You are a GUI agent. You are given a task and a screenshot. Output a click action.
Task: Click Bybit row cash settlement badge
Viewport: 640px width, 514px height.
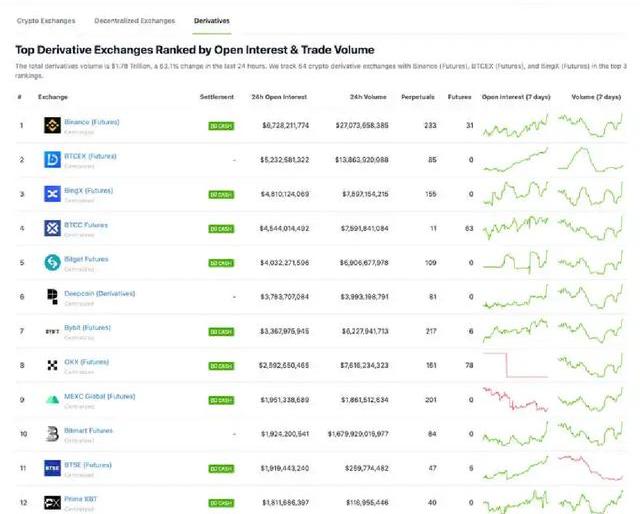point(221,332)
